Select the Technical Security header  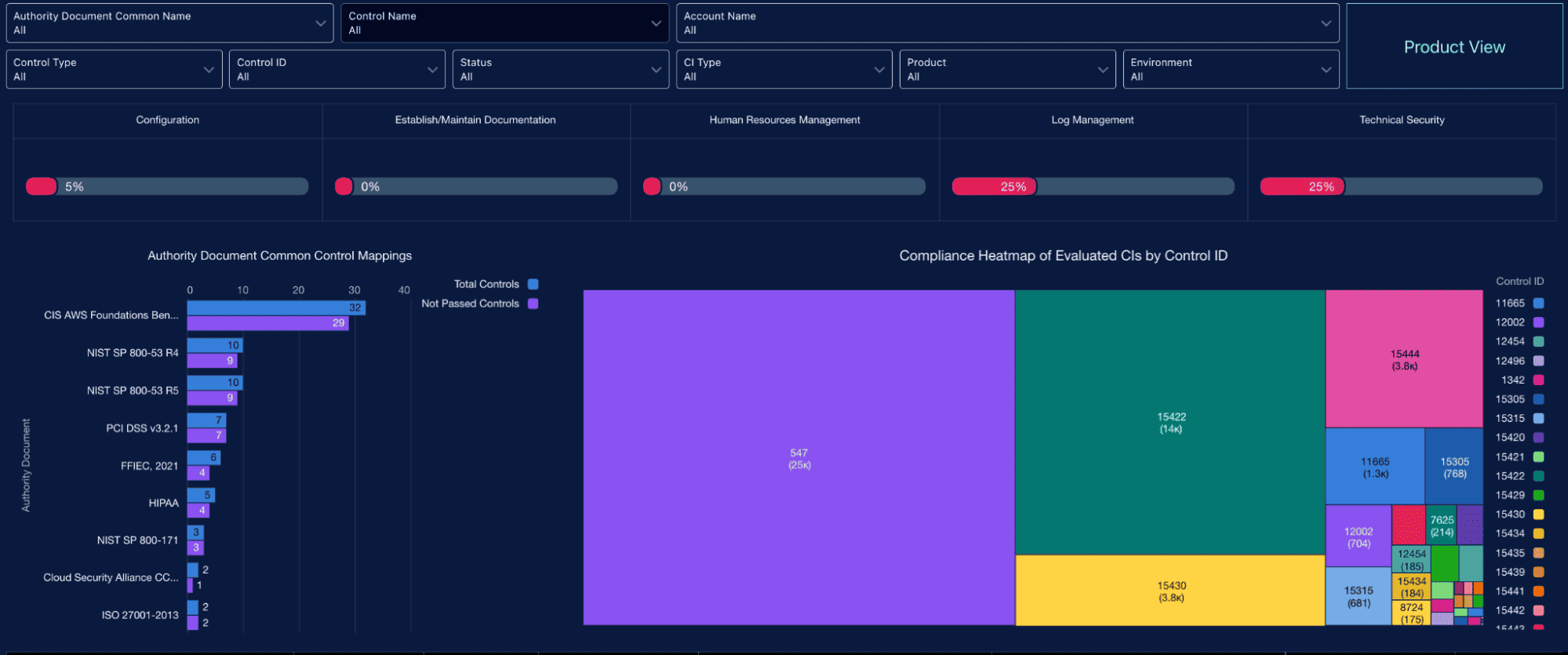click(1402, 120)
